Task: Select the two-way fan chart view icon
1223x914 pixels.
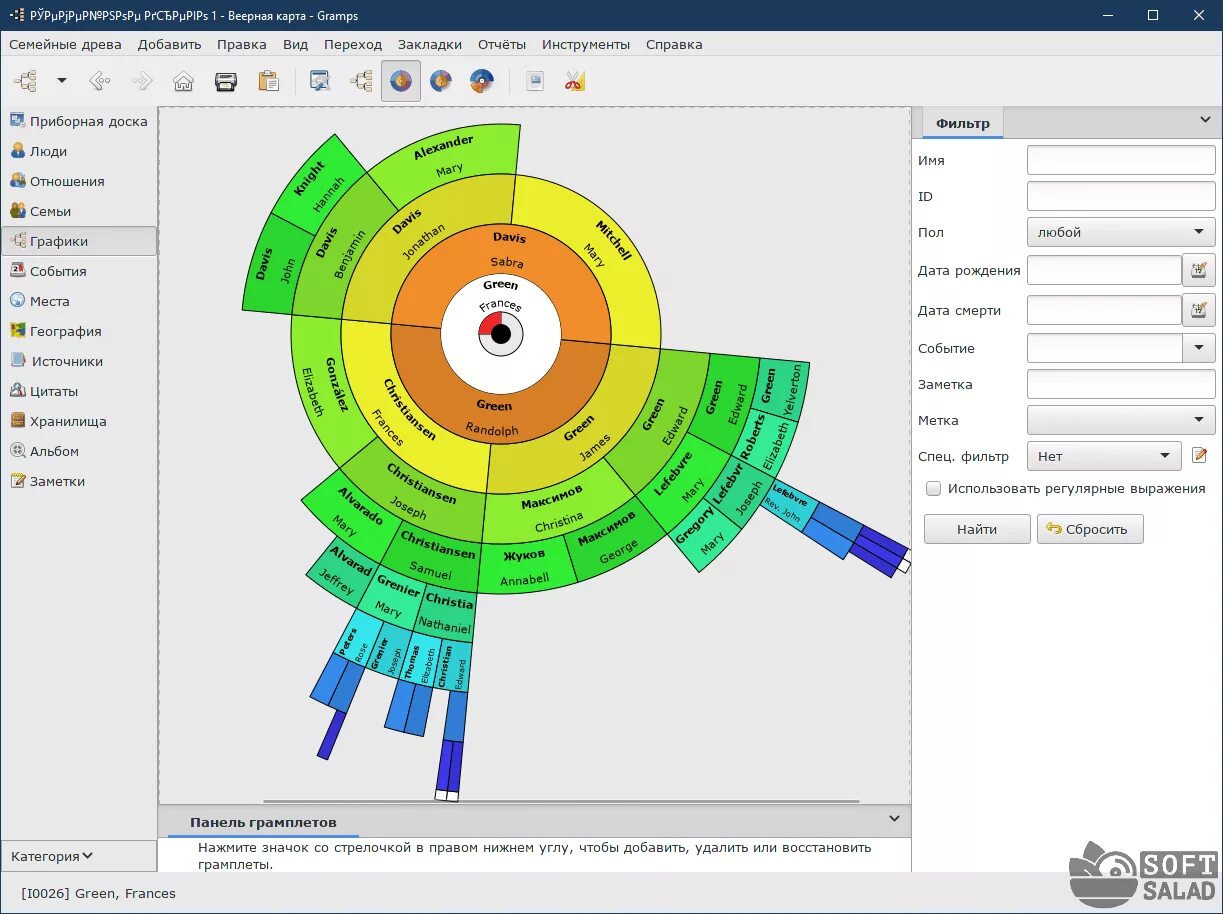Action: [x=482, y=81]
